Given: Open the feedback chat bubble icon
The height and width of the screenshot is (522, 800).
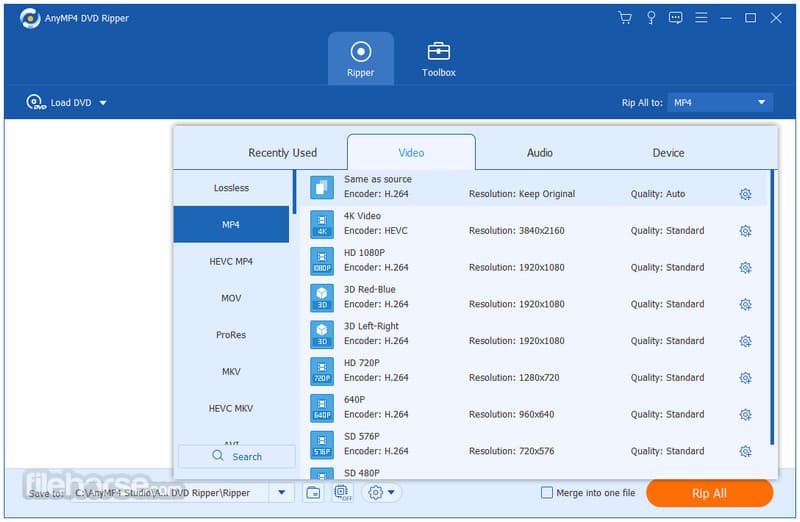Looking at the screenshot, I should pos(675,18).
